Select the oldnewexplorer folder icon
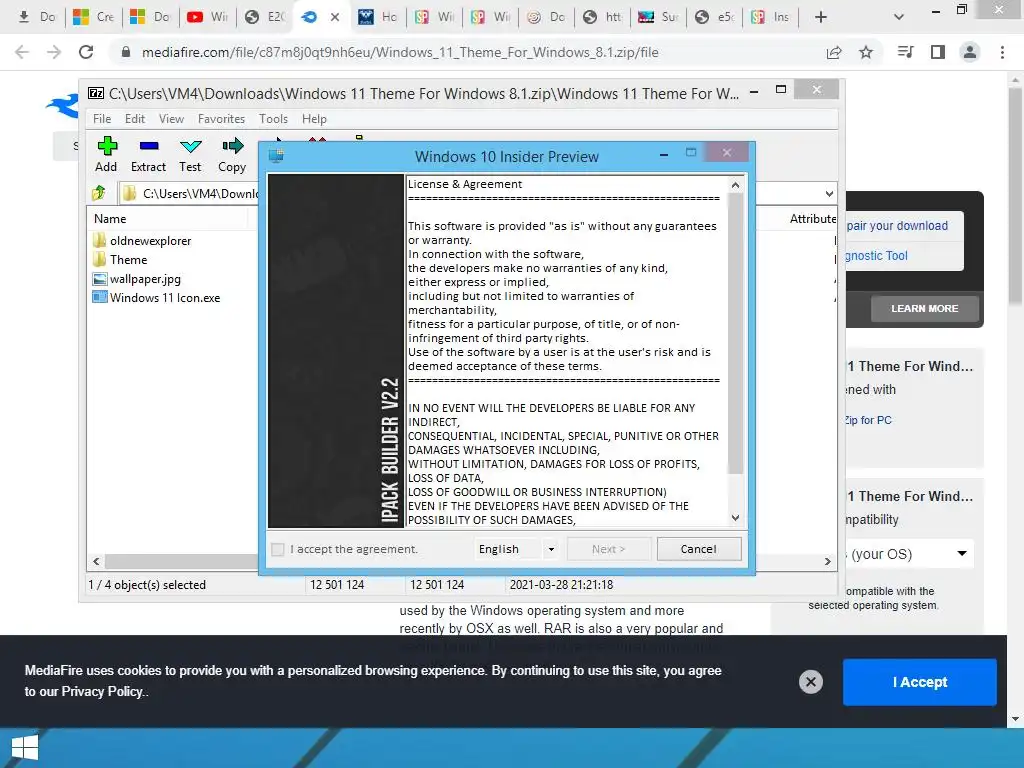The width and height of the screenshot is (1024, 768). point(99,240)
